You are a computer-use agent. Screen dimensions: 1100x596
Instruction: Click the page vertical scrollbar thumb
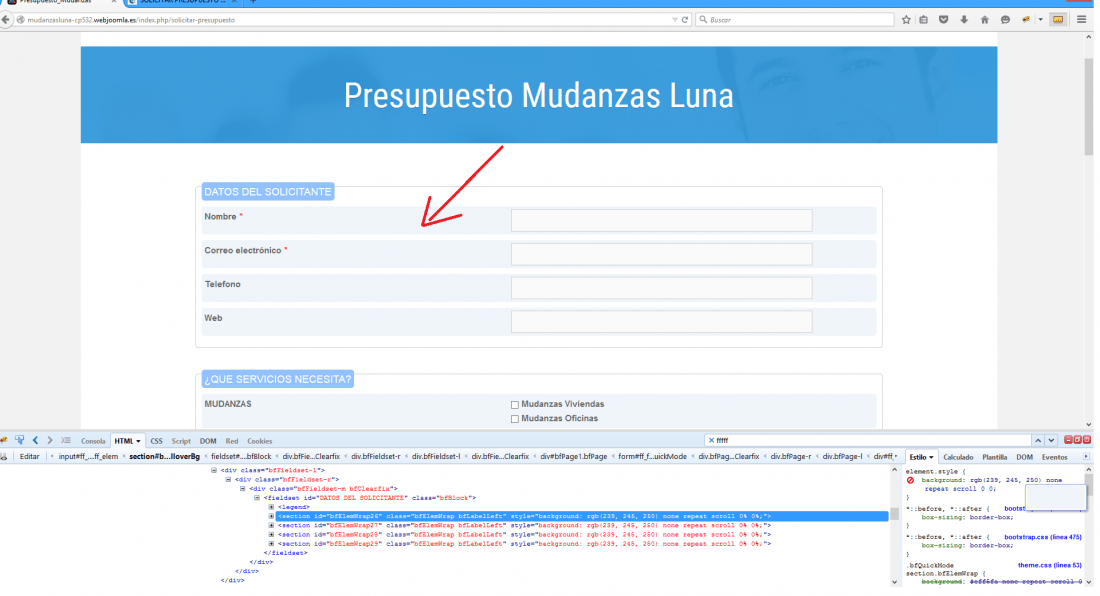(x=1088, y=105)
